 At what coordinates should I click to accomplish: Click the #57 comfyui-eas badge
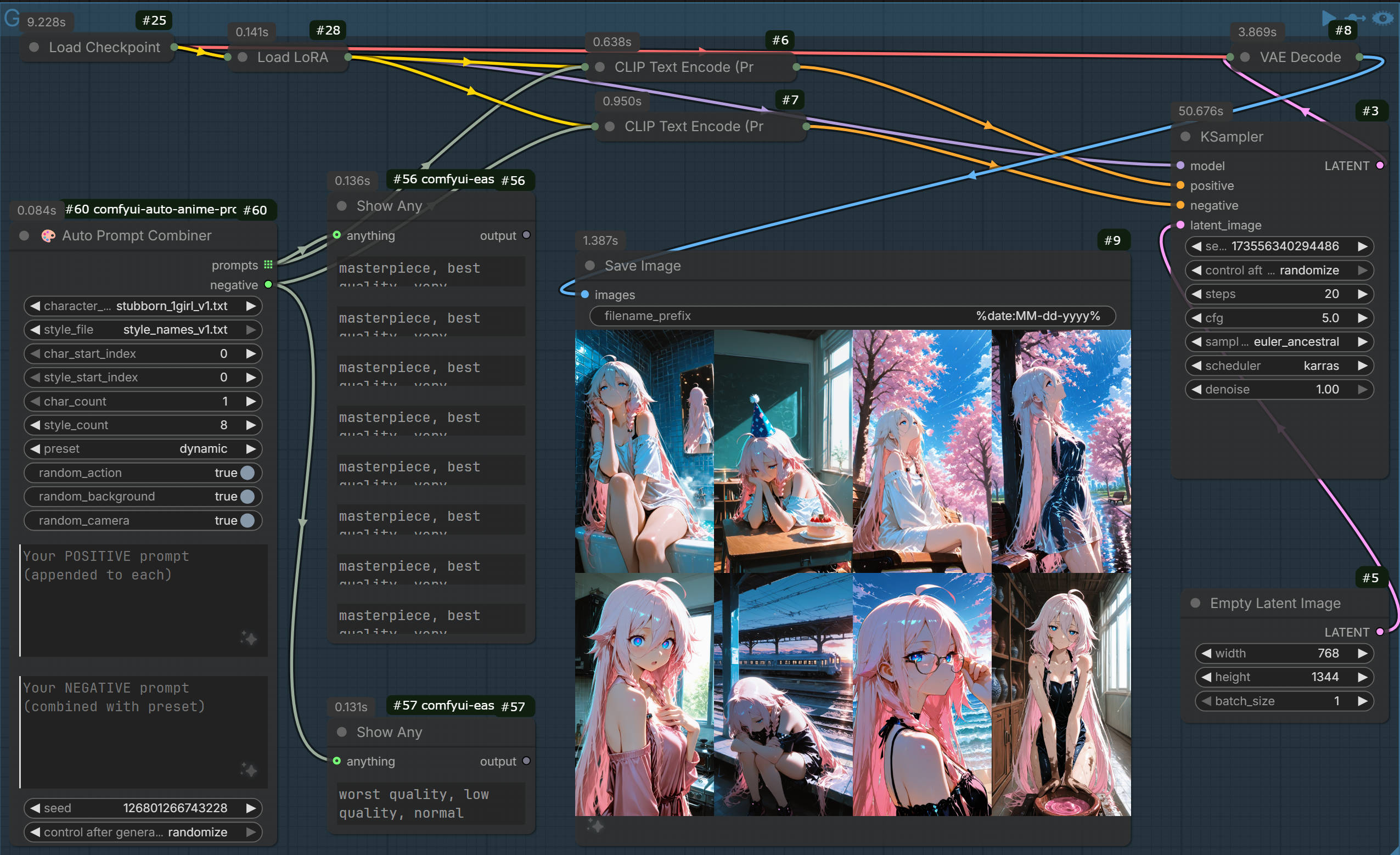point(443,706)
